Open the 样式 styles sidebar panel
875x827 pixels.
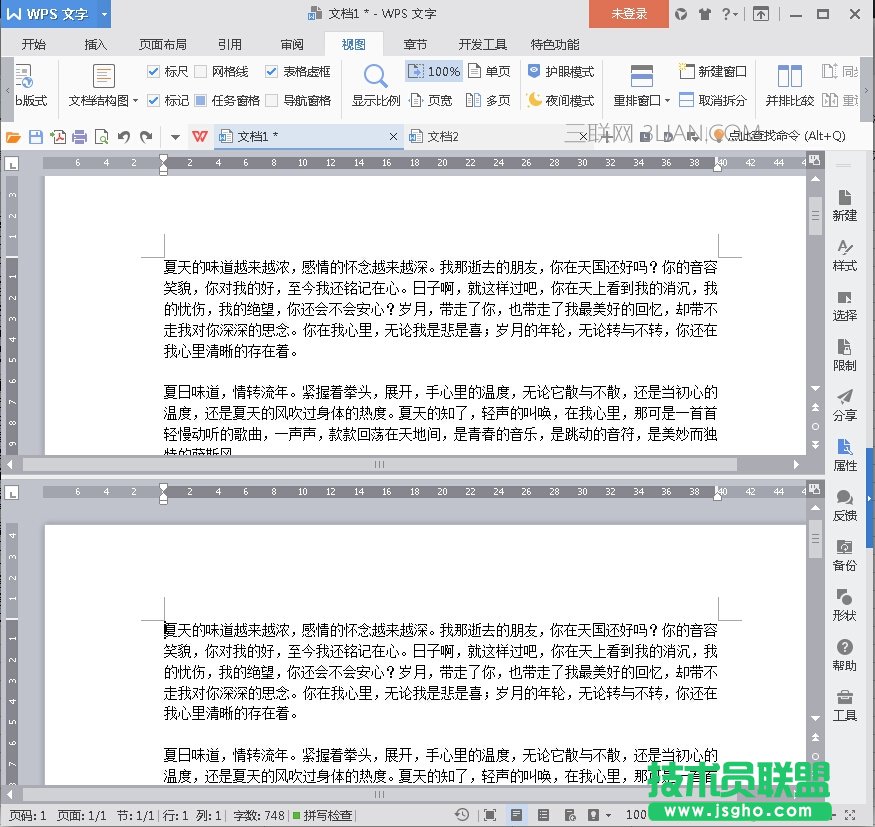(845, 255)
